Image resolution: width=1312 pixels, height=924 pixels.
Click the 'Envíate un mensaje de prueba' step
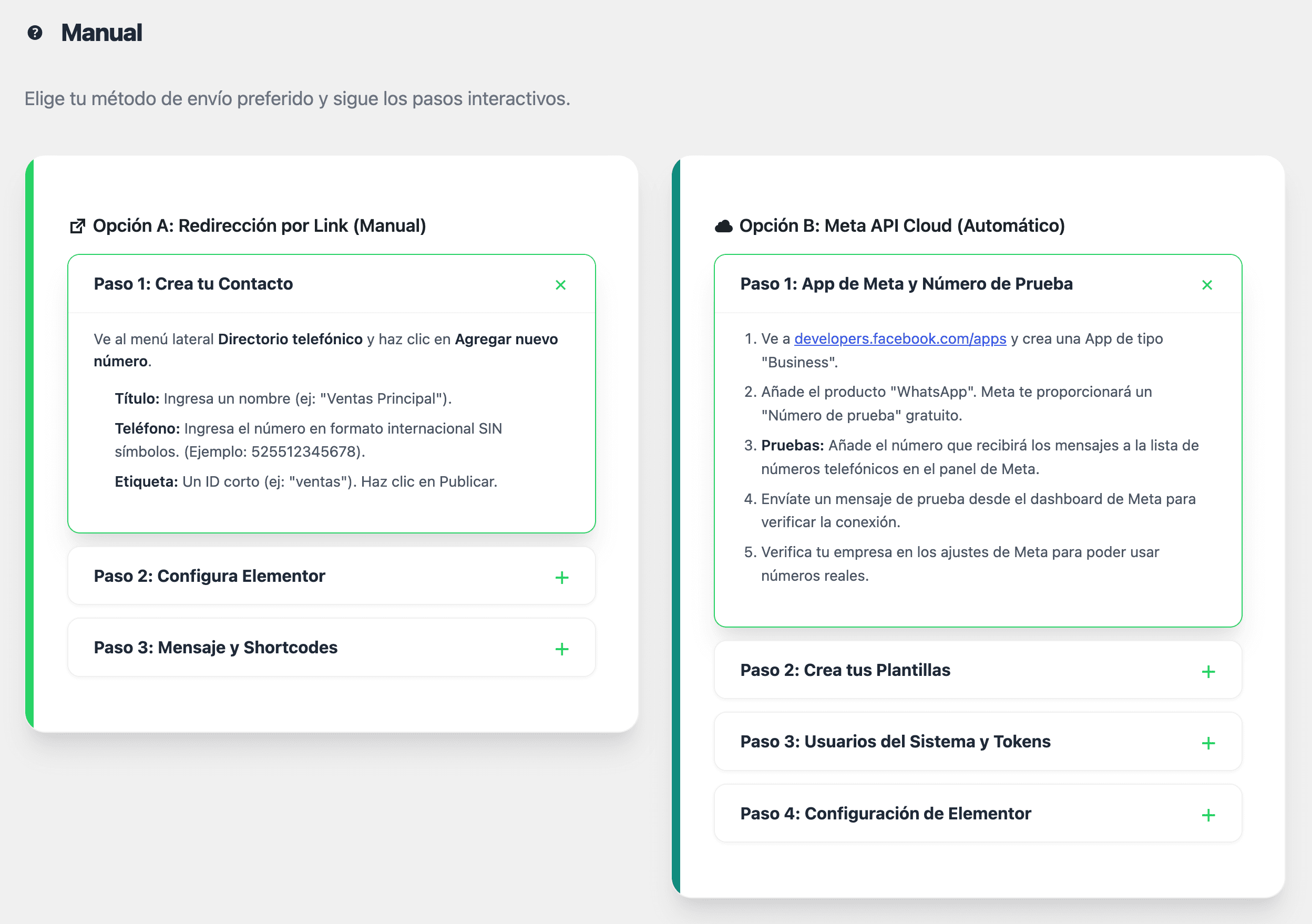978,510
